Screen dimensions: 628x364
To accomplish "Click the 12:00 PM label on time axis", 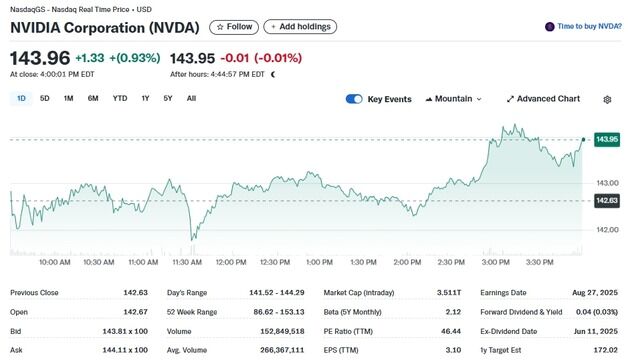I will [x=231, y=262].
